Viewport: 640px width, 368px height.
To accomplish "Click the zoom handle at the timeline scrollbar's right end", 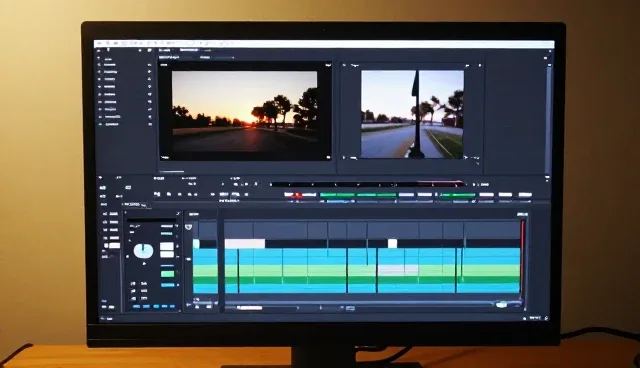I will coord(501,305).
